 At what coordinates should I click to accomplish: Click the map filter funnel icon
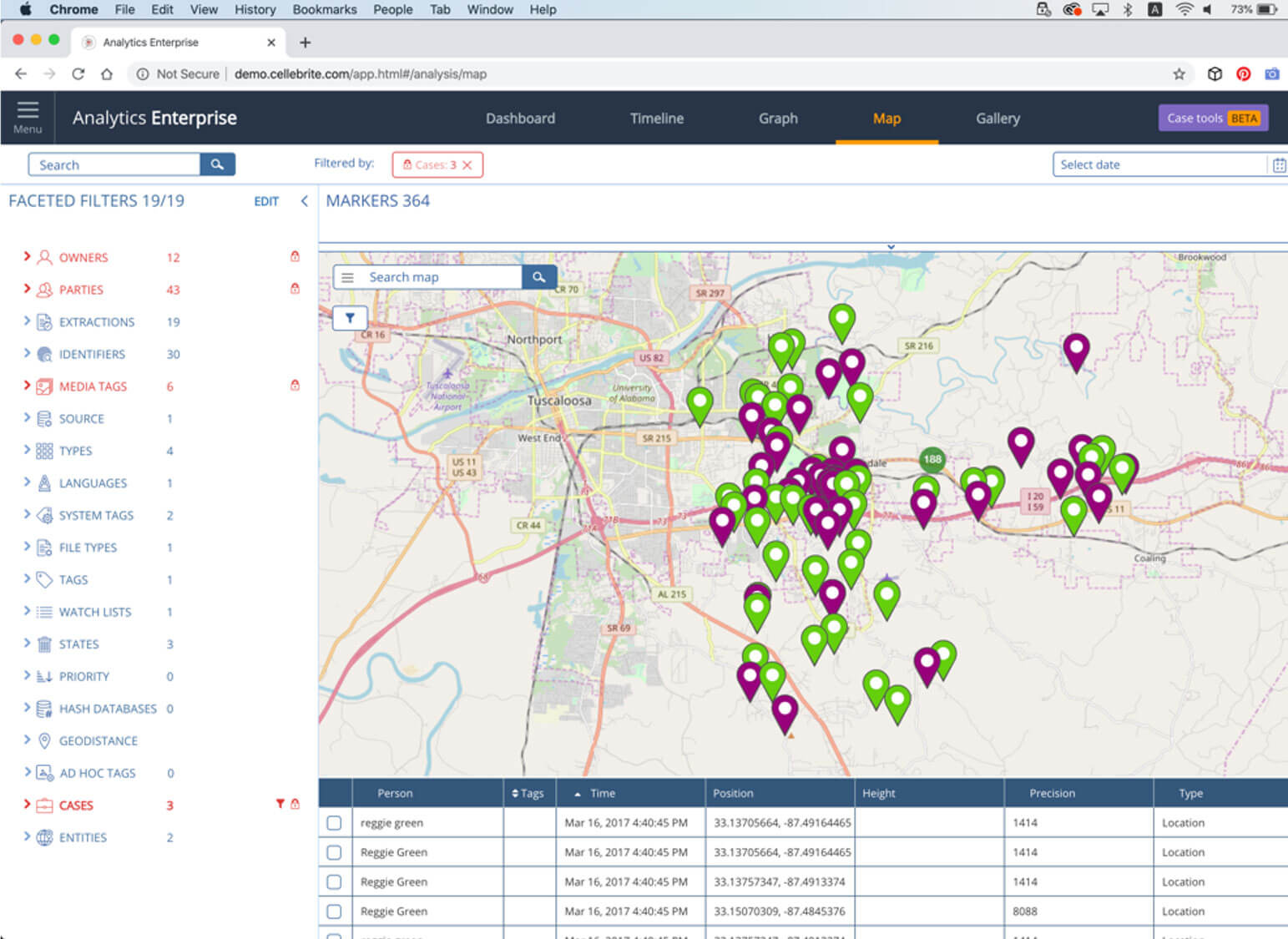[350, 318]
